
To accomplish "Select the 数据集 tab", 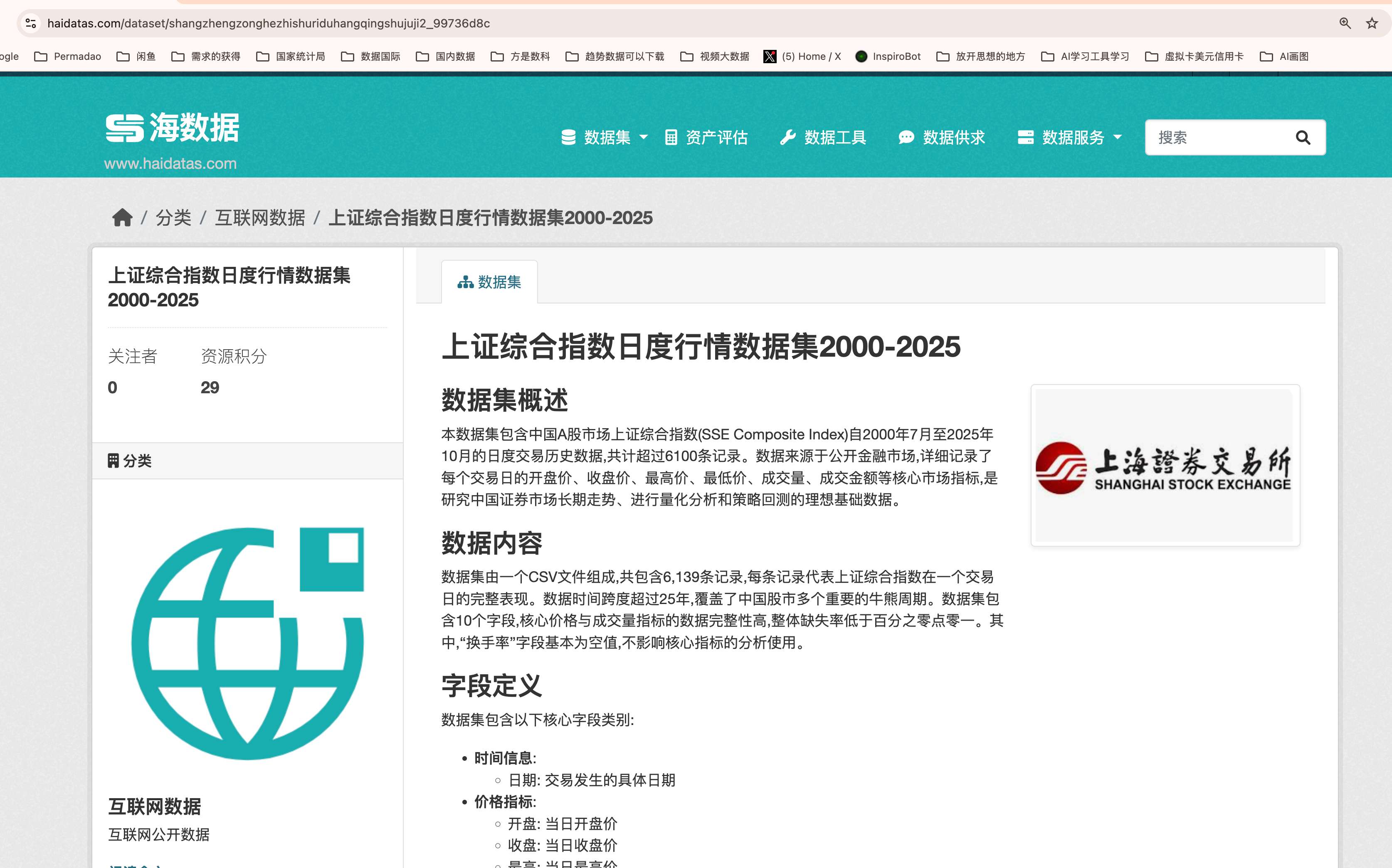I will tap(489, 282).
